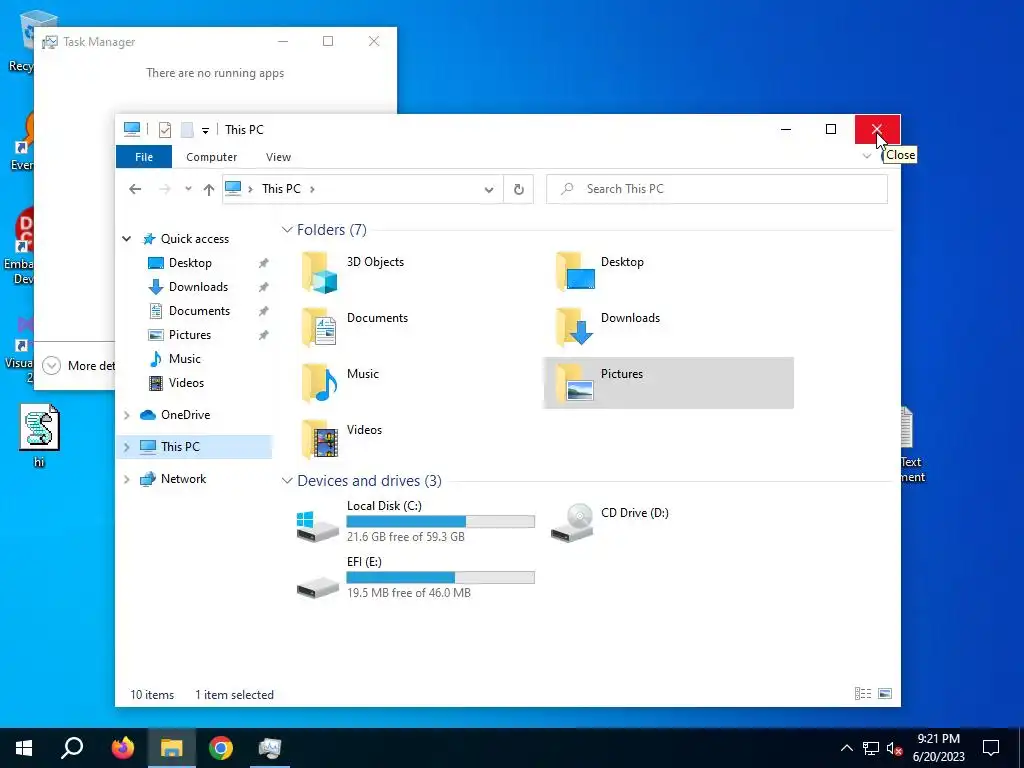Screen dimensions: 1024x768
Task: Show hidden tray icons chevron
Action: coord(846,748)
